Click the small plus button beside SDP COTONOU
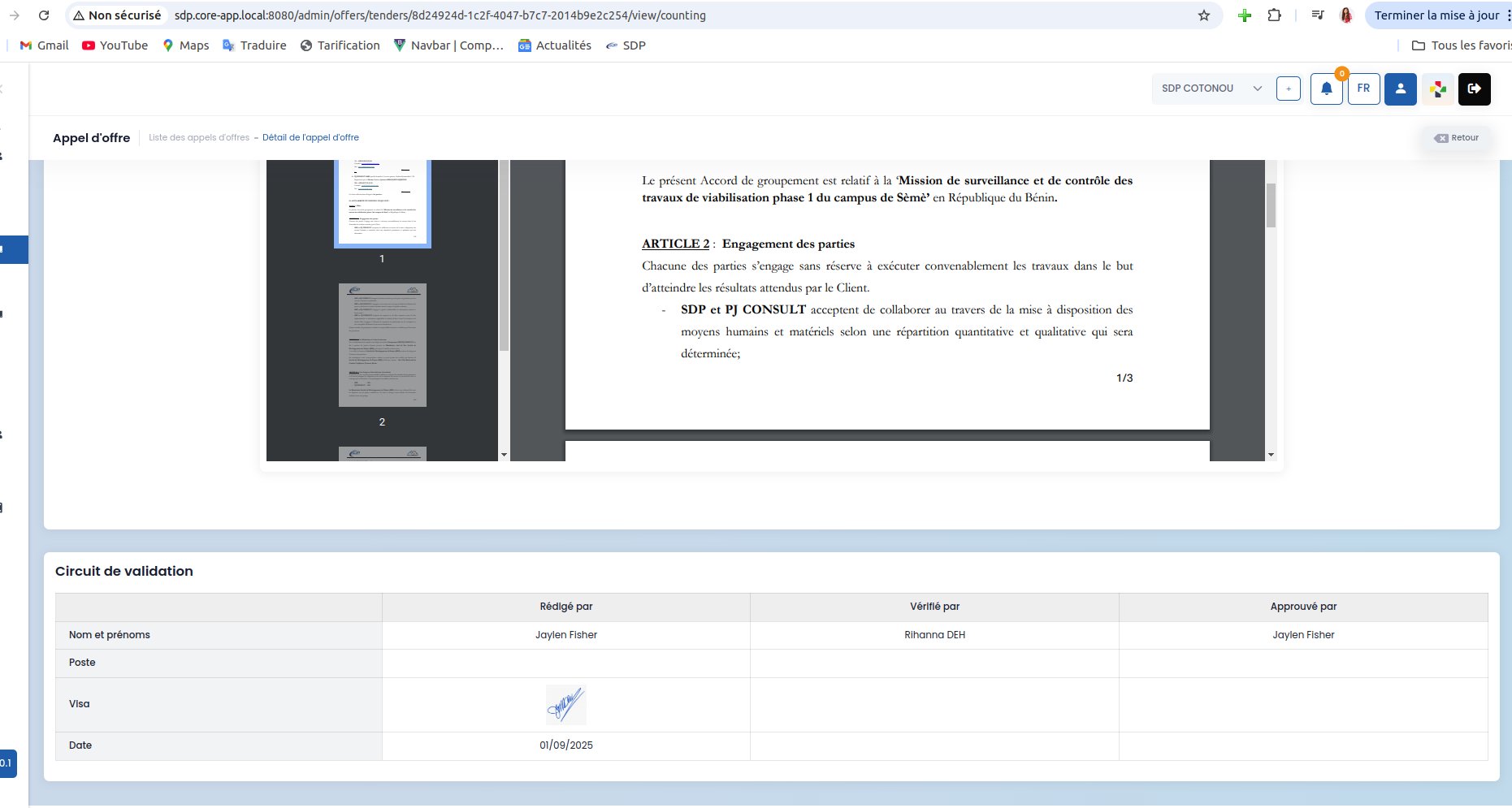 coord(1289,89)
